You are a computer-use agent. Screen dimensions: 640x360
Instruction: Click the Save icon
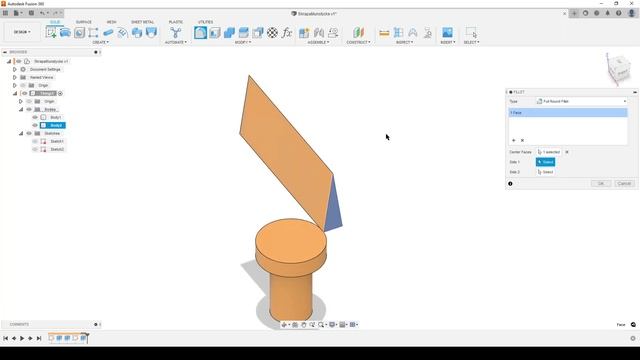click(31, 13)
